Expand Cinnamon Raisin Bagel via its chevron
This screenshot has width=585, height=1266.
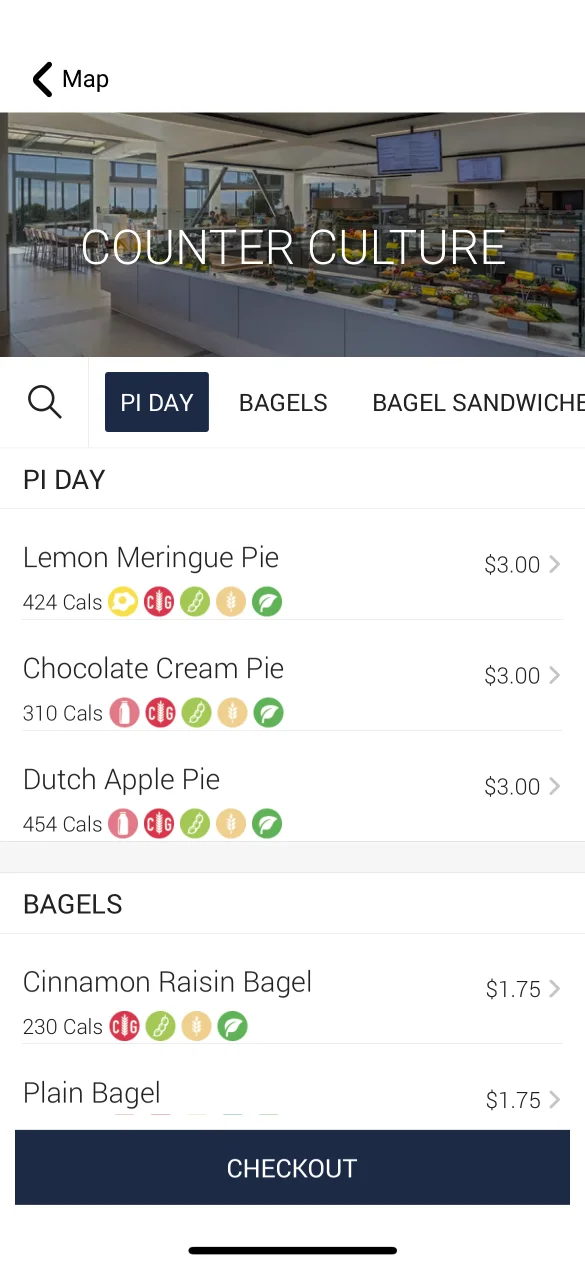pos(554,989)
